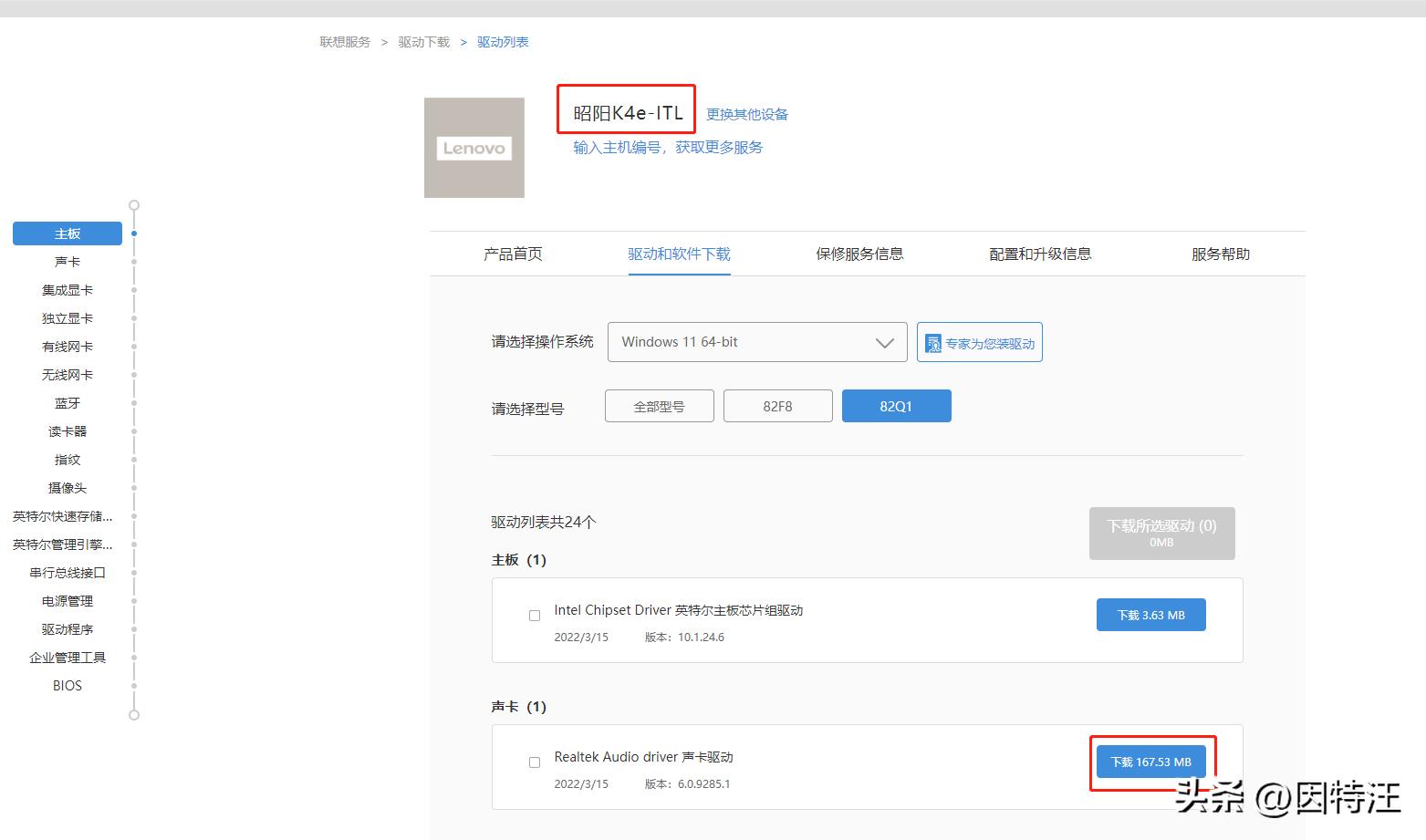Select BIOS in the sidebar navigation
The height and width of the screenshot is (840, 1426).
(67, 685)
